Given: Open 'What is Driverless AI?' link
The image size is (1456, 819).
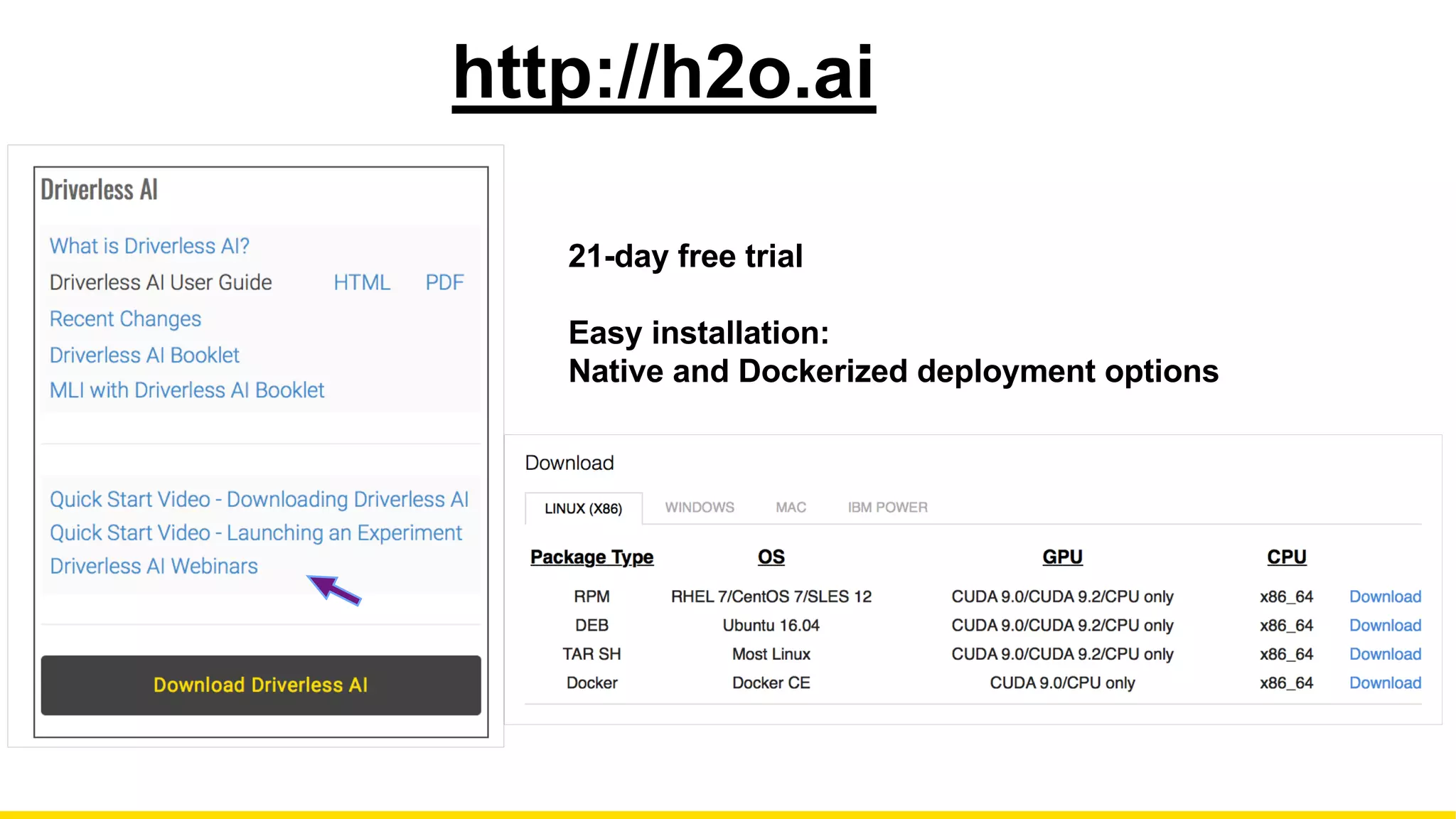Looking at the screenshot, I should click(149, 246).
